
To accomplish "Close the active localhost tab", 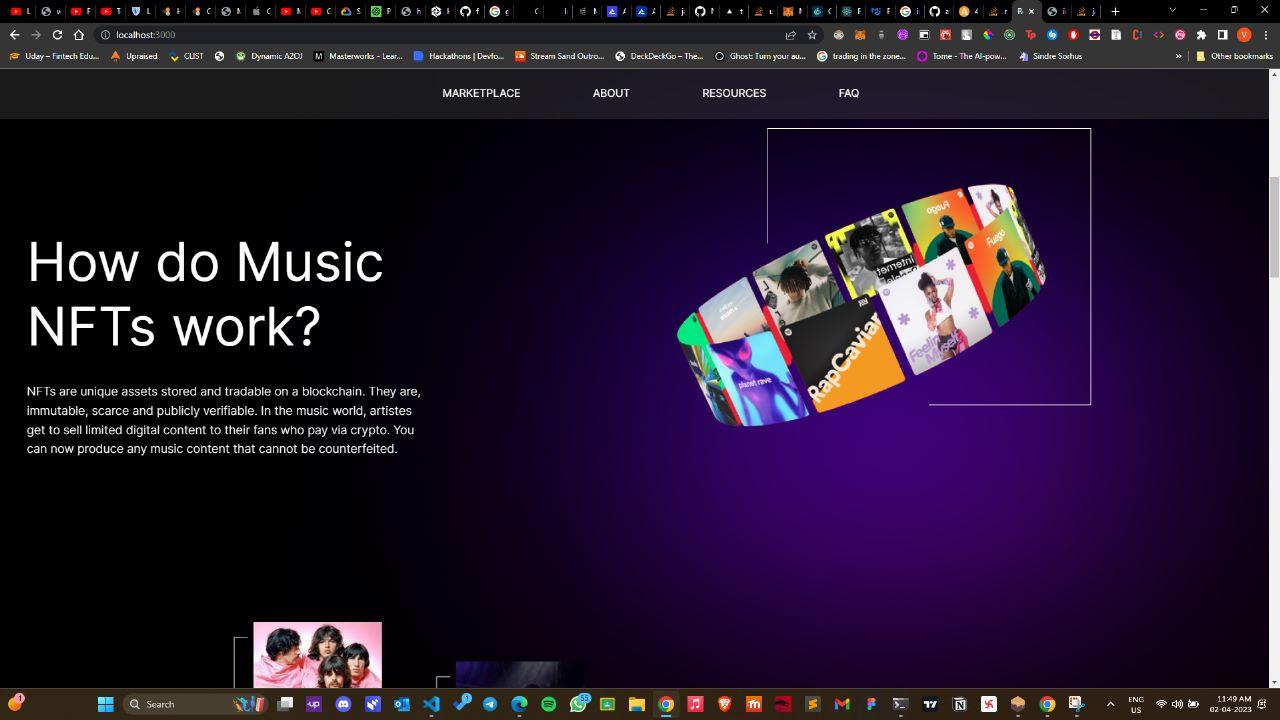I will coord(1032,11).
